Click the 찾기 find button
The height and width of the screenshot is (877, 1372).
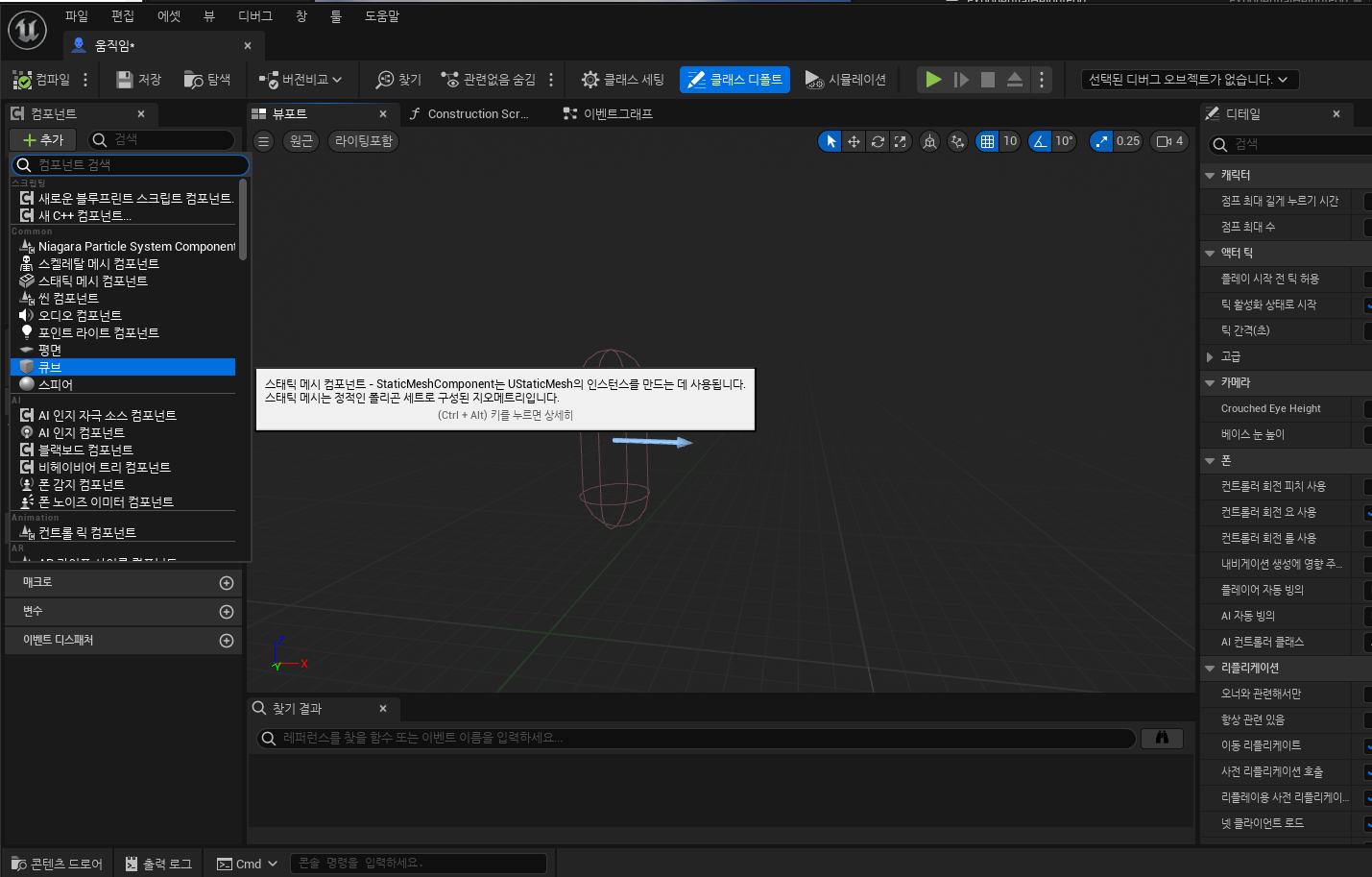click(398, 80)
